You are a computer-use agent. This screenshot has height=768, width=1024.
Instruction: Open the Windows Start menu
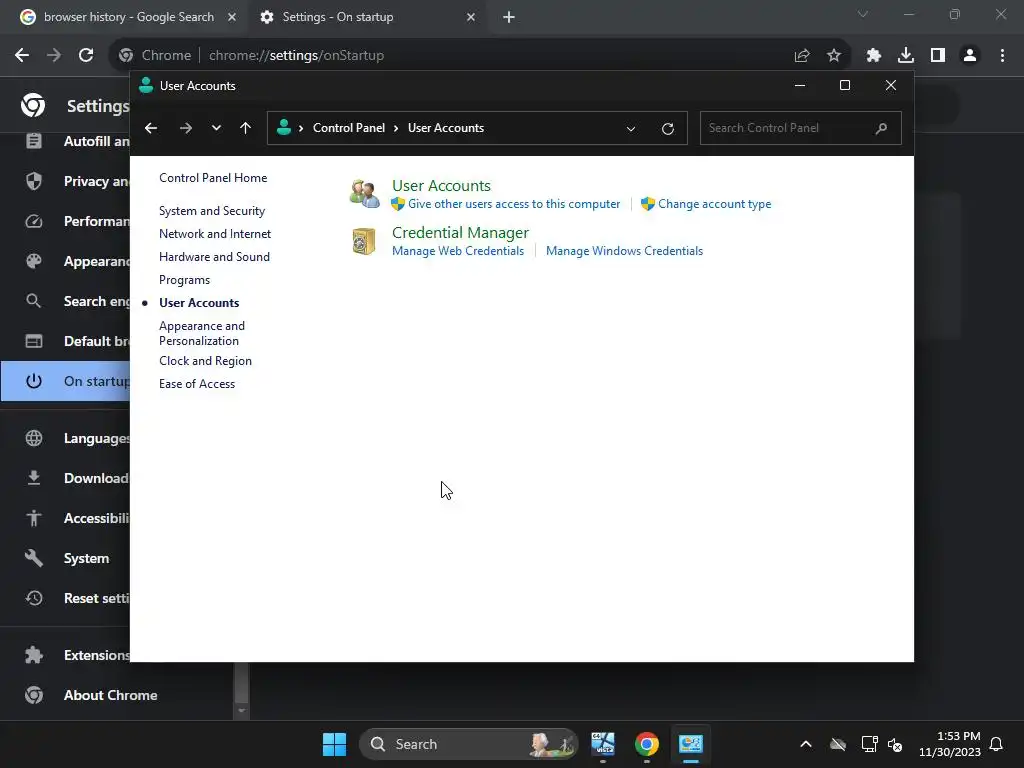(x=334, y=744)
